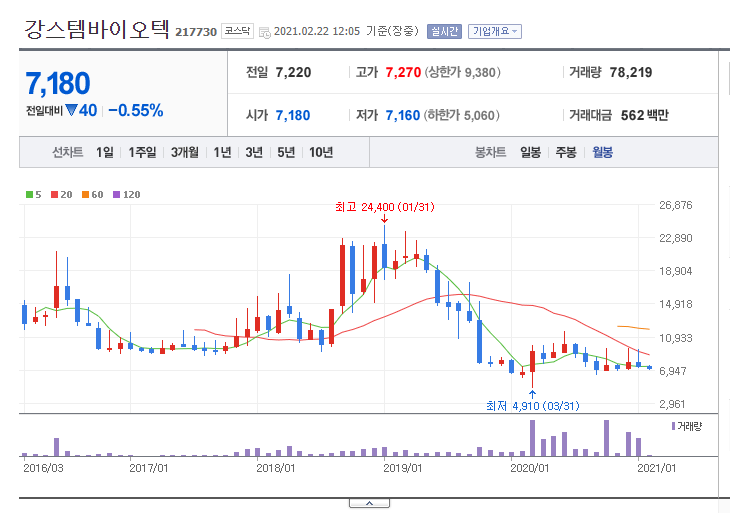Viewport: 730px width, 513px height.
Task: Select the 1년 line chart period
Action: pyautogui.click(x=223, y=152)
